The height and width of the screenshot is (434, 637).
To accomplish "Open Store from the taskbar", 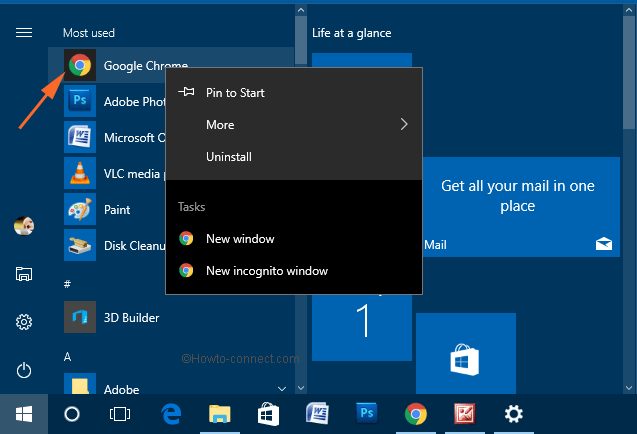I will pos(269,414).
